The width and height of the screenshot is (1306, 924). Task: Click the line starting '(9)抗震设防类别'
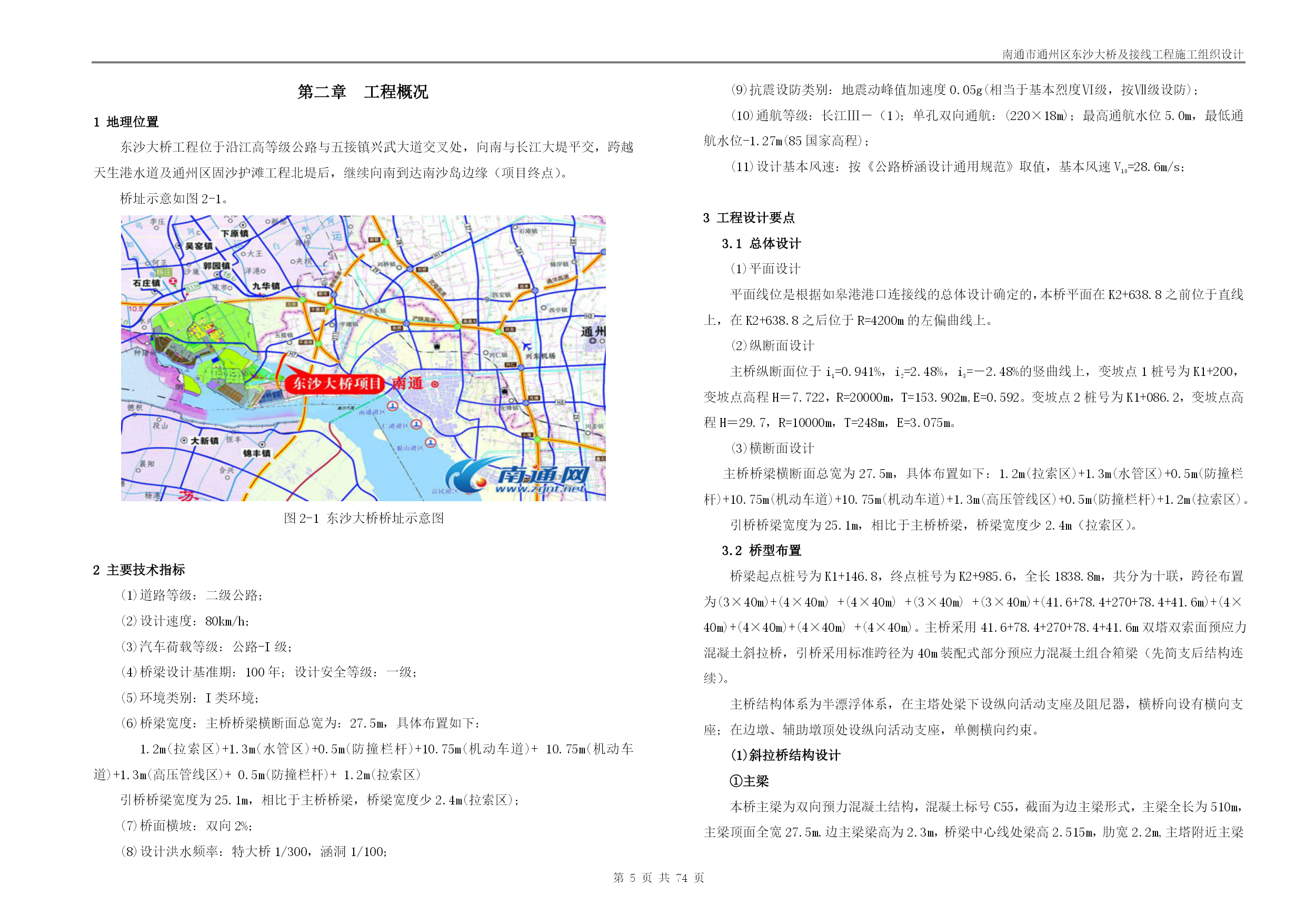965,90
